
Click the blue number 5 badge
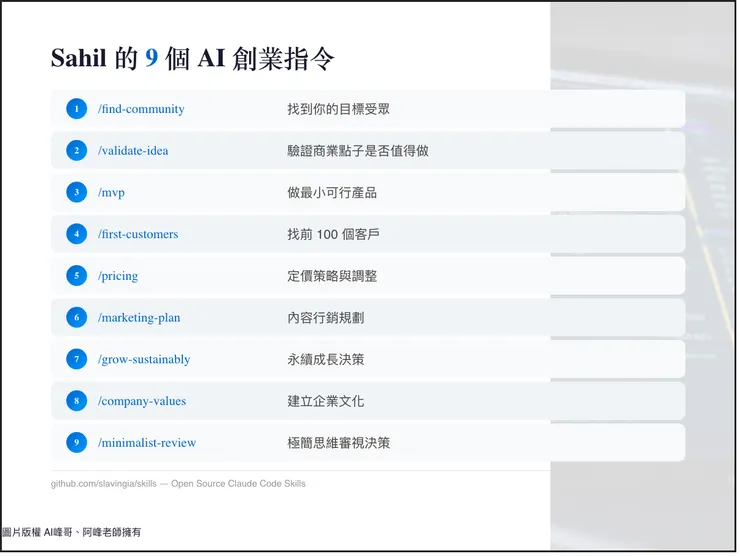[x=76, y=276]
